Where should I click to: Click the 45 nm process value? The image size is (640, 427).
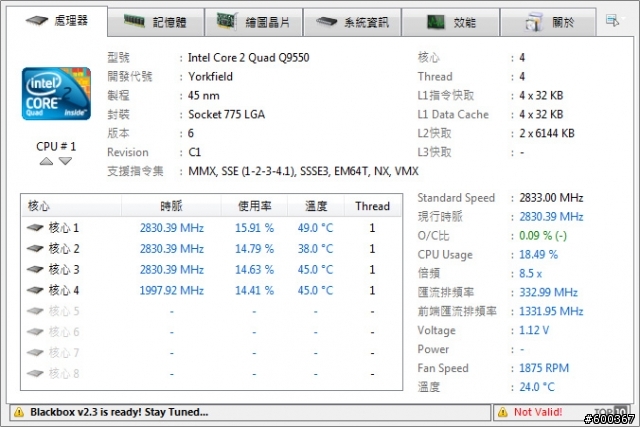tap(204, 96)
